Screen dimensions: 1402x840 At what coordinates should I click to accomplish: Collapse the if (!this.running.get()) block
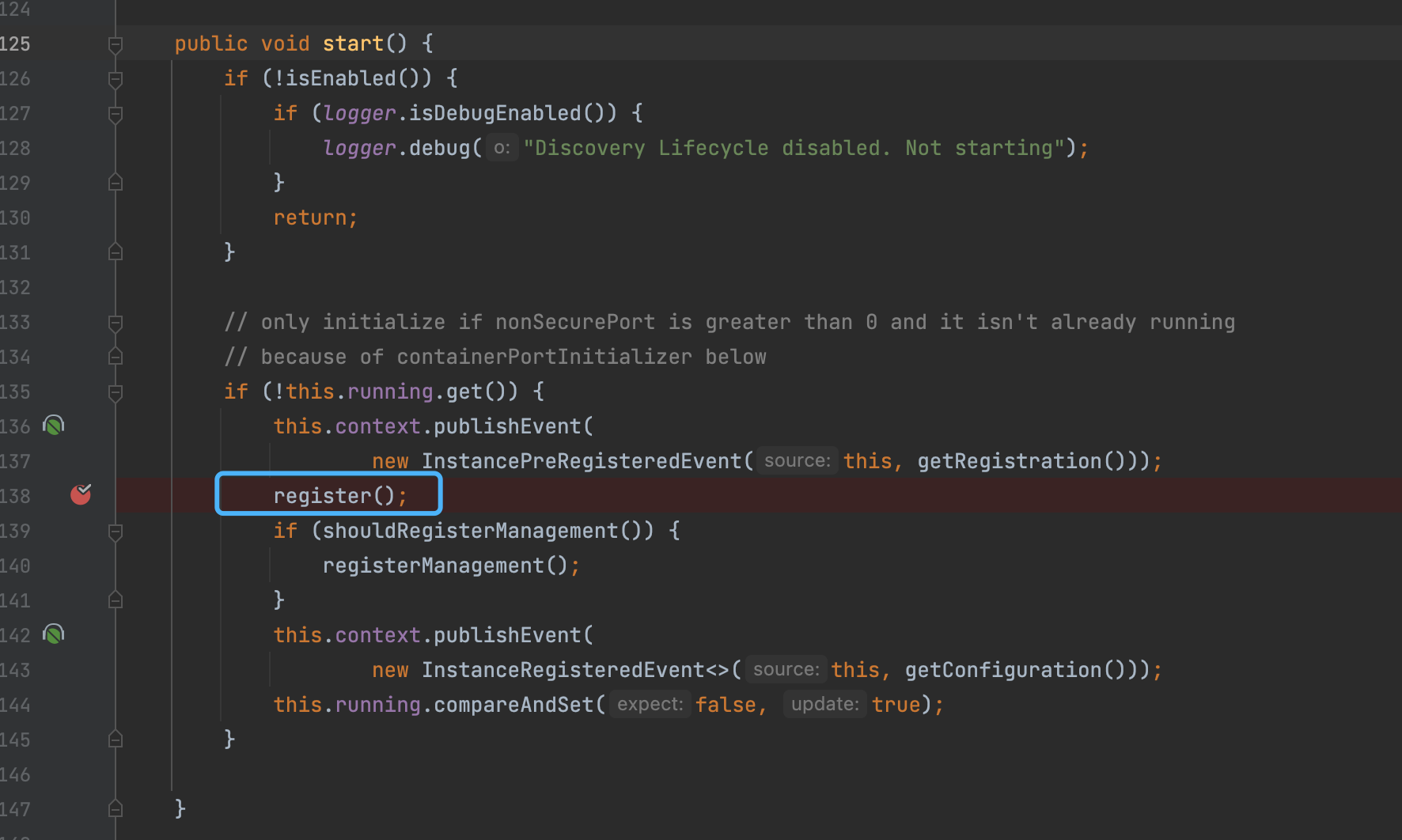pyautogui.click(x=116, y=392)
